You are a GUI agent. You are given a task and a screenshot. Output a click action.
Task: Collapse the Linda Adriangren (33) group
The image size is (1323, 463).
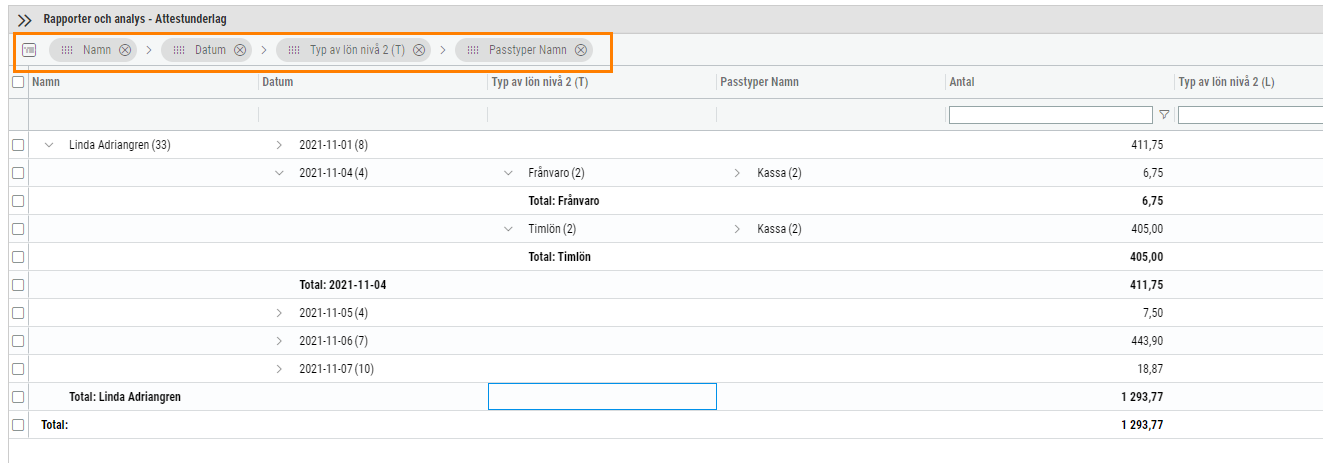point(49,145)
